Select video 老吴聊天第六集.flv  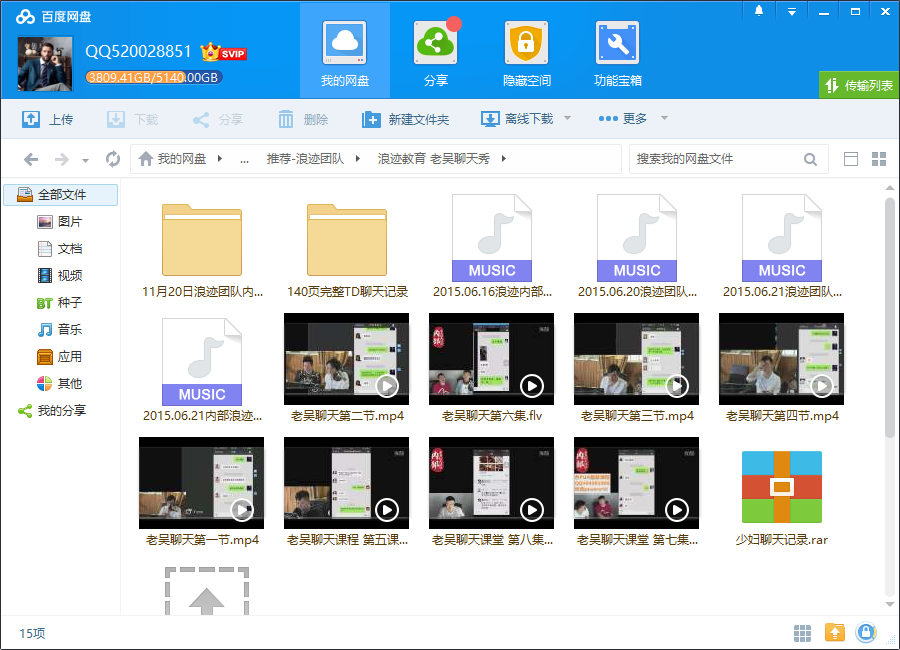point(492,367)
